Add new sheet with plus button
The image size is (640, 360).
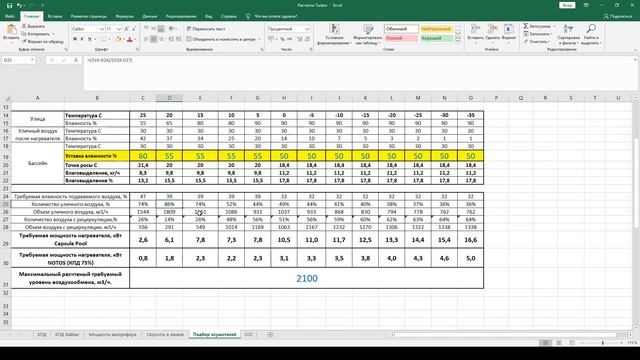coord(270,334)
